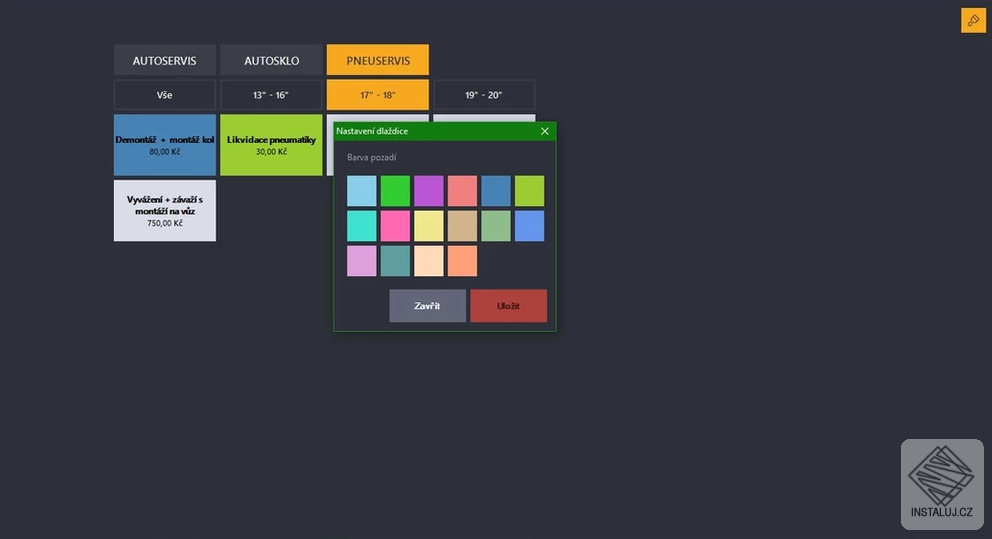The width and height of the screenshot is (992, 539).
Task: Pick the tan swatch
Action: pyautogui.click(x=462, y=226)
